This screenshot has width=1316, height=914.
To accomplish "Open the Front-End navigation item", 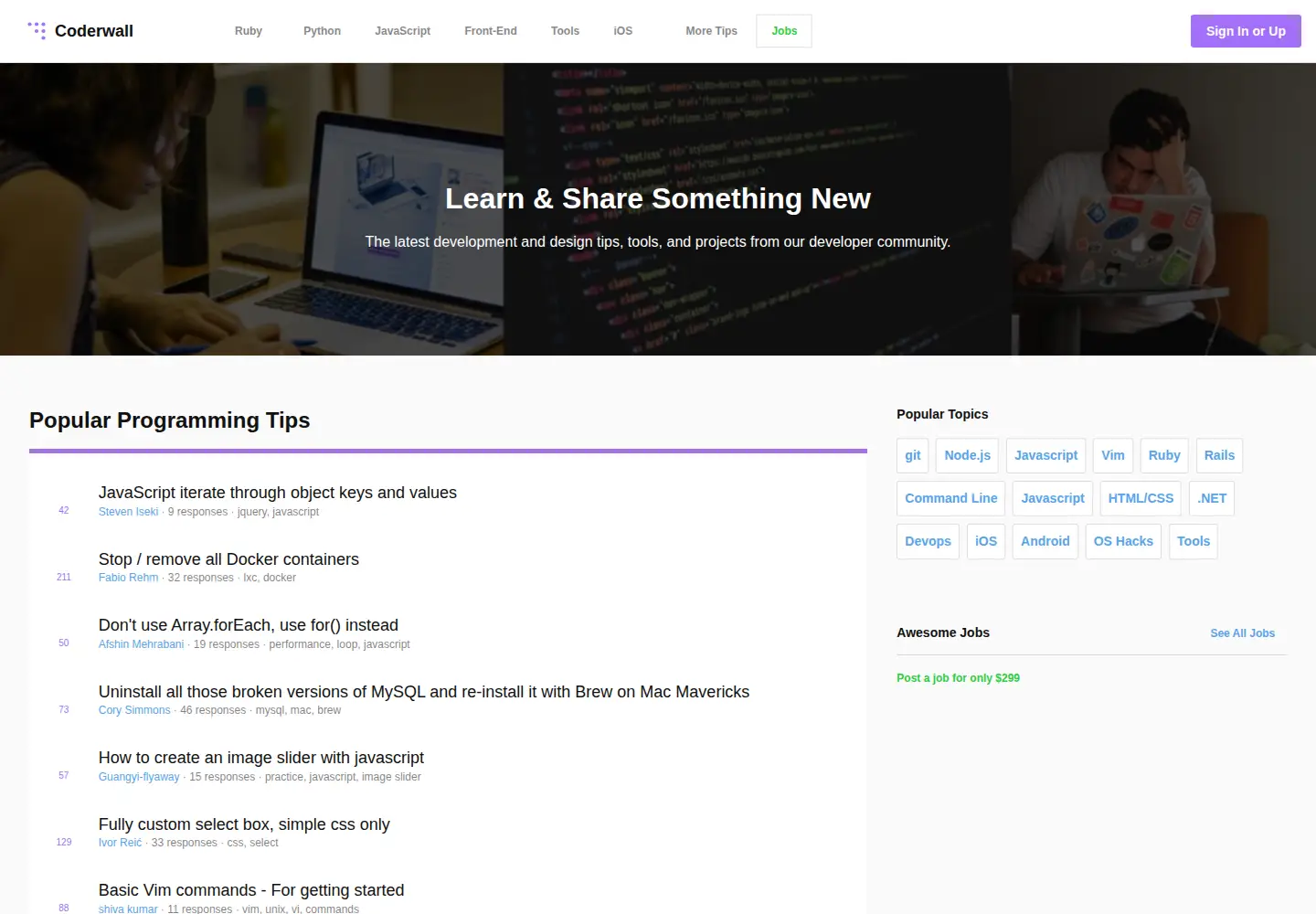I will pos(491,31).
